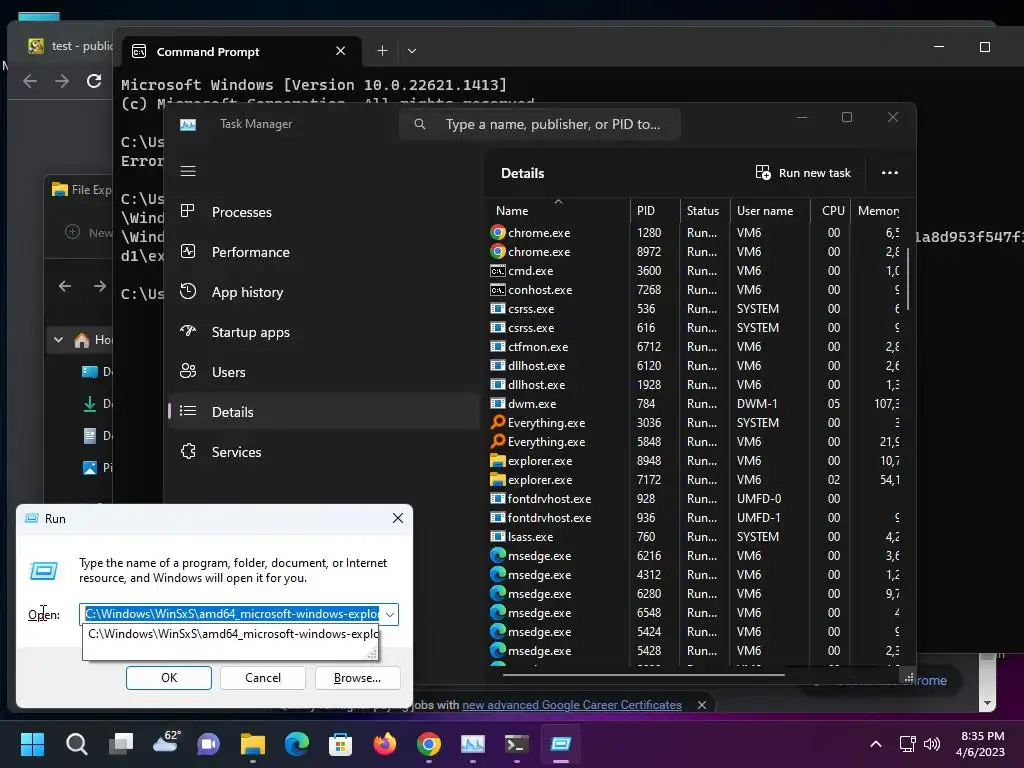Image resolution: width=1024 pixels, height=768 pixels.
Task: Choose autocomplete suggestion path in Run dialog
Action: (x=232, y=634)
